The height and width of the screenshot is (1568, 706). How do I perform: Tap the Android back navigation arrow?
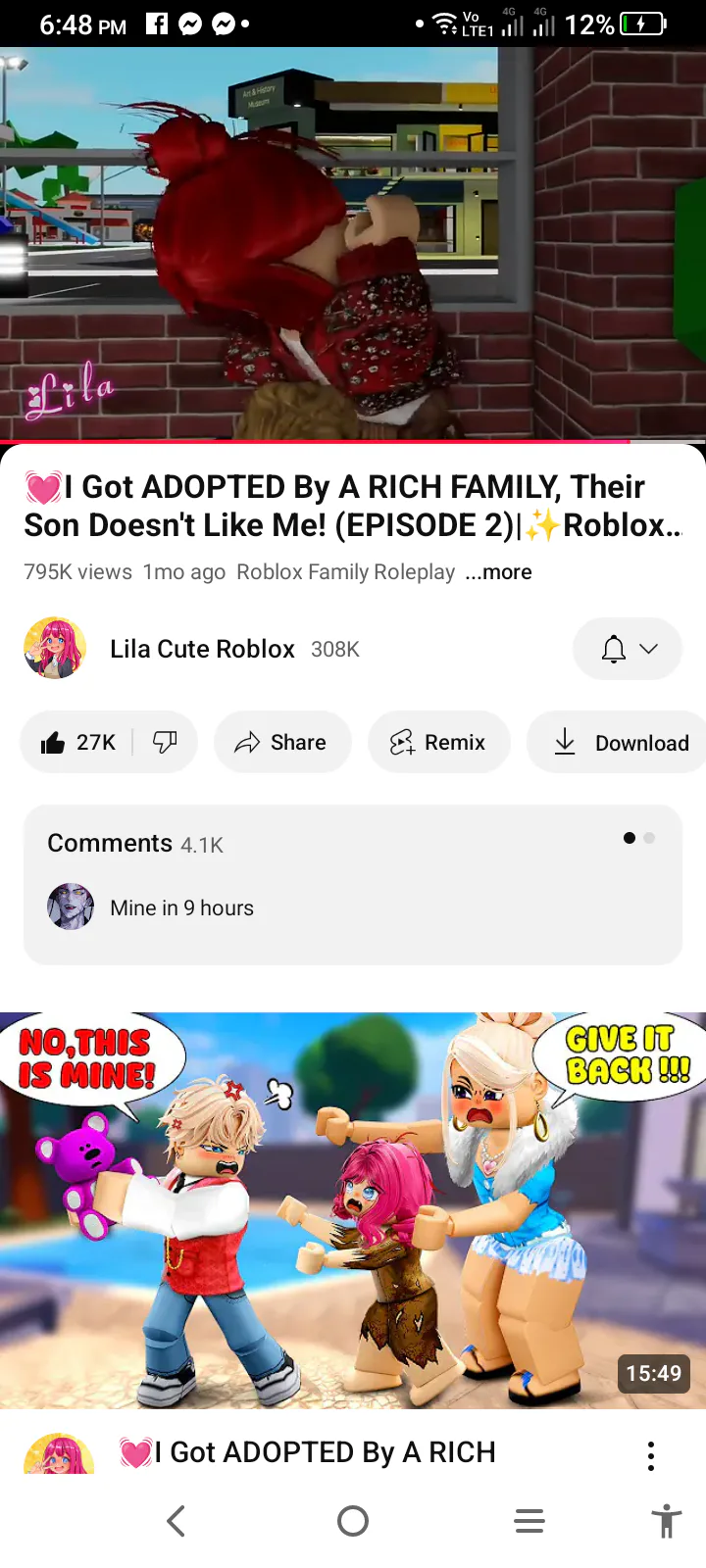(x=176, y=1521)
